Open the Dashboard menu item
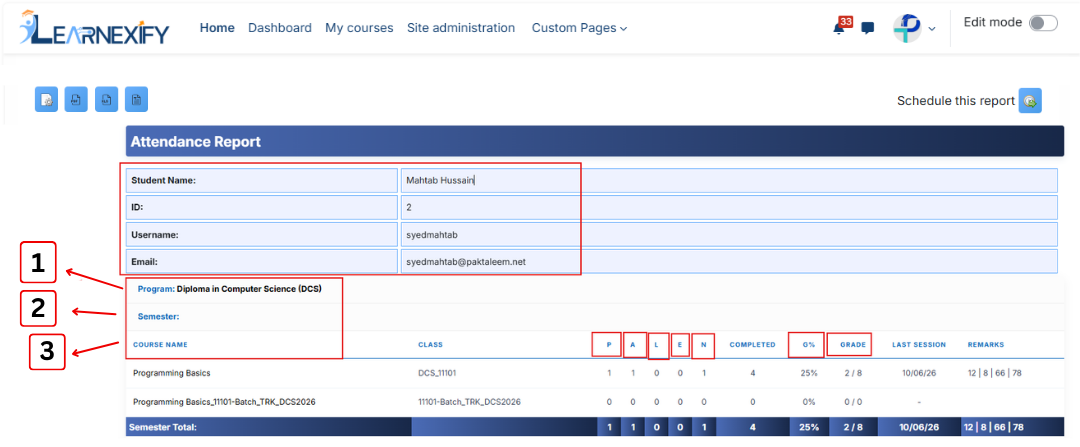This screenshot has width=1080, height=447. pos(280,28)
